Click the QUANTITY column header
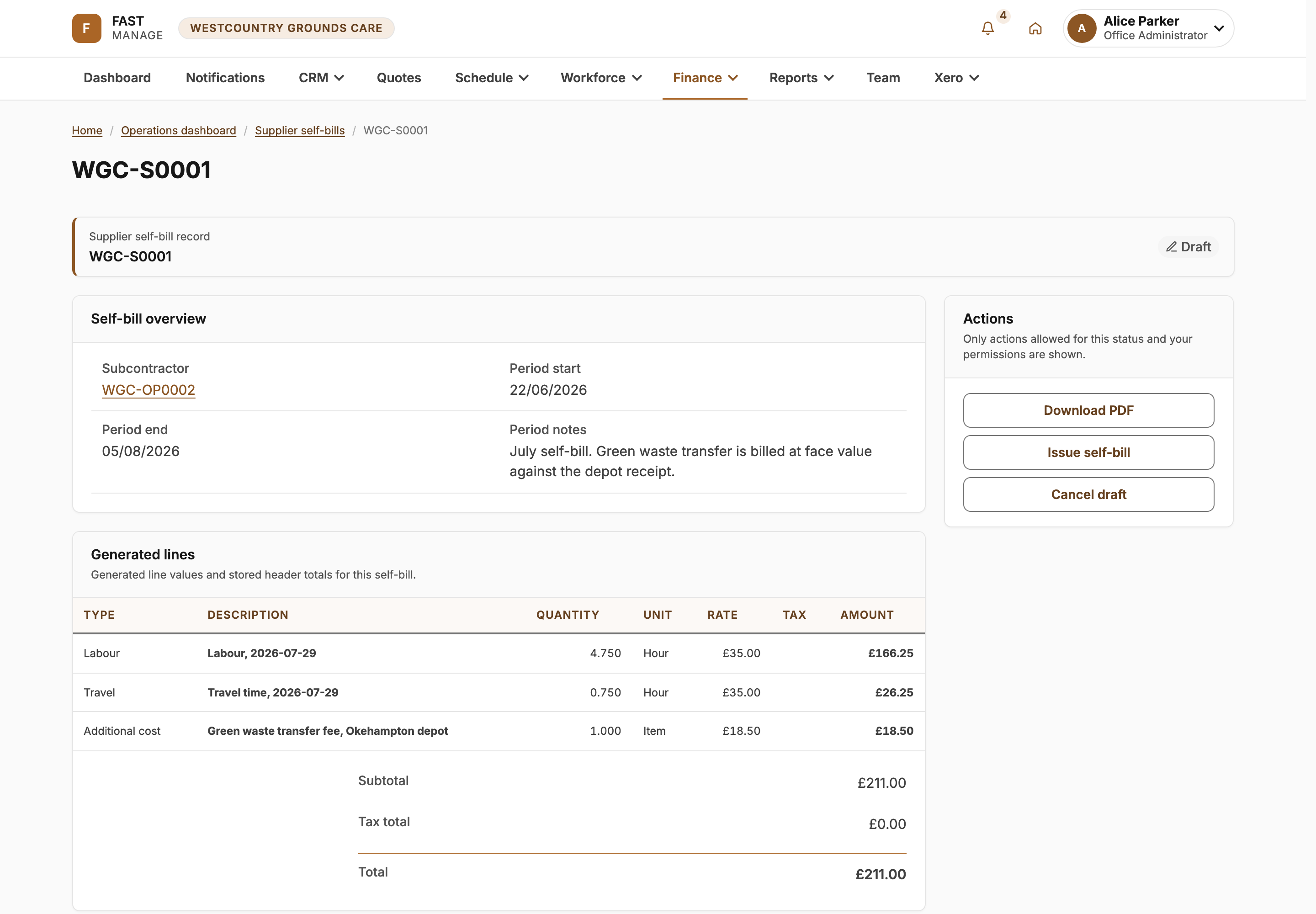Screen dimensions: 1316x914 (568, 615)
